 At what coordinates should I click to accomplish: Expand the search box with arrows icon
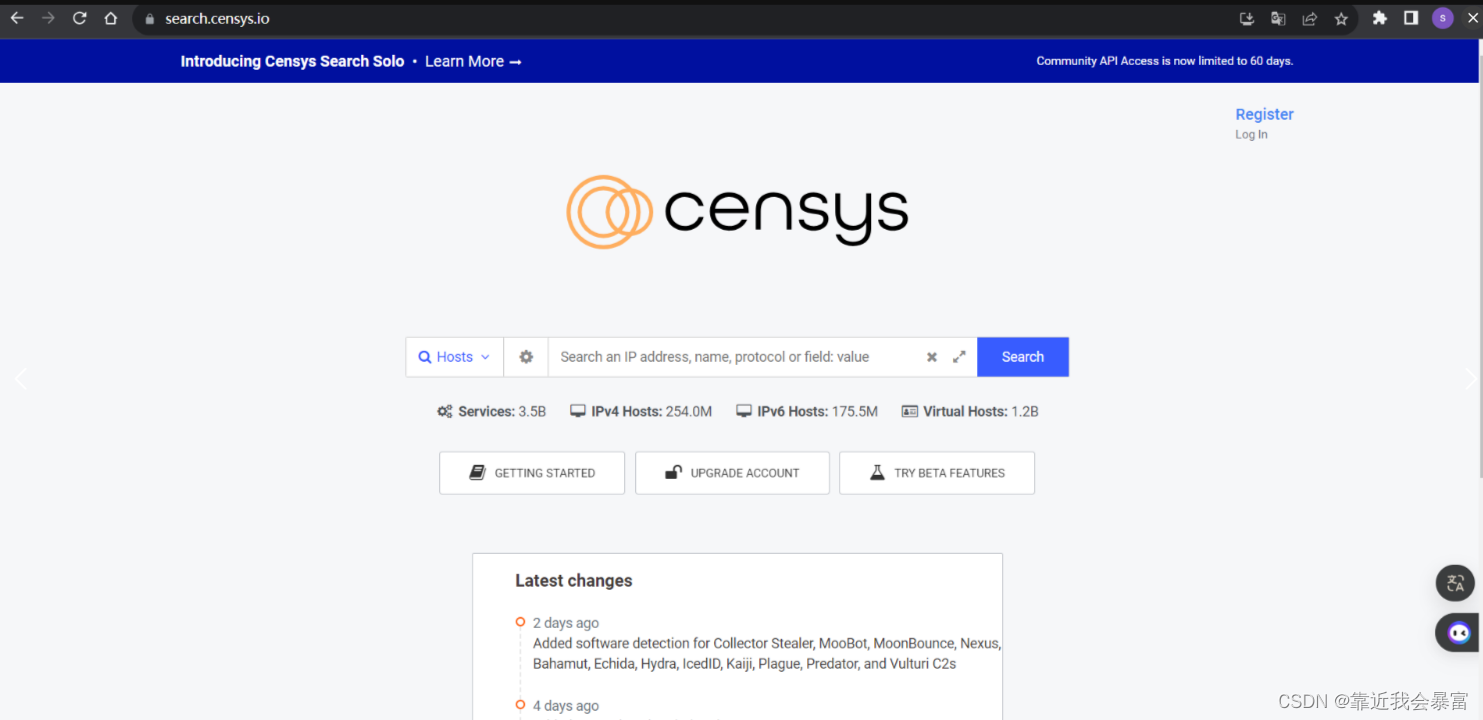[959, 357]
